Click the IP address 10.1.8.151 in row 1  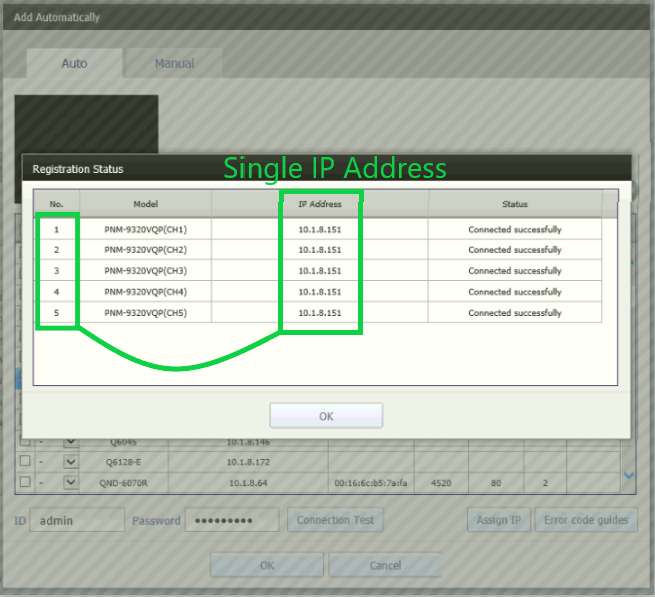click(320, 229)
